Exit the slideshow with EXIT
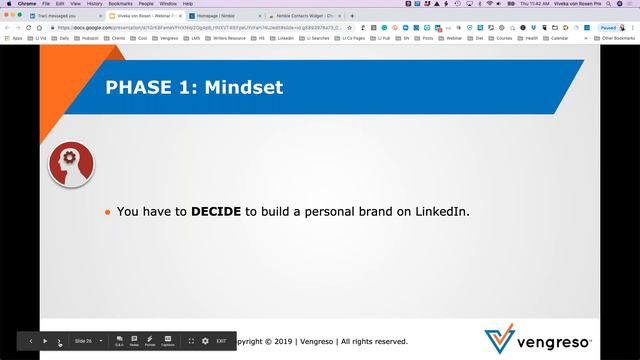 221,341
